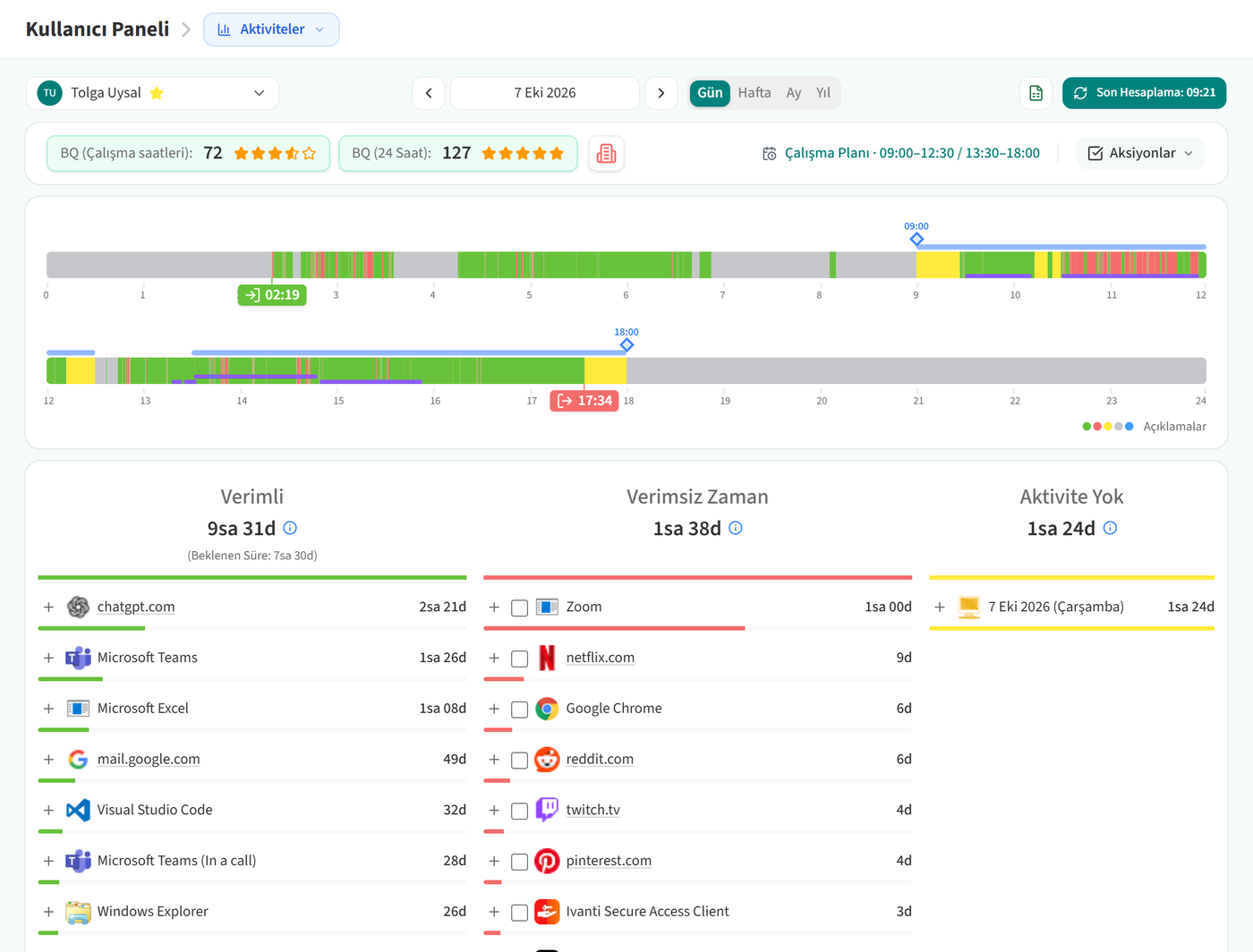The width and height of the screenshot is (1253, 952).
Task: Click the Ivanti Secure Access Client icon
Action: point(547,912)
